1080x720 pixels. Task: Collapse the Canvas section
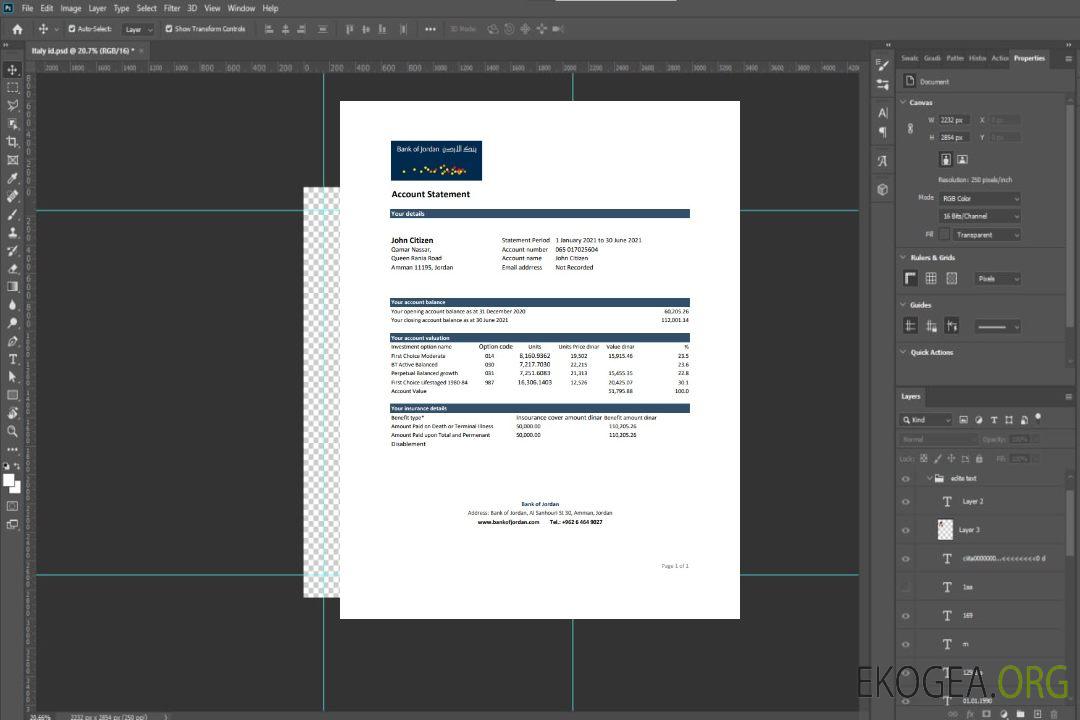[x=903, y=102]
